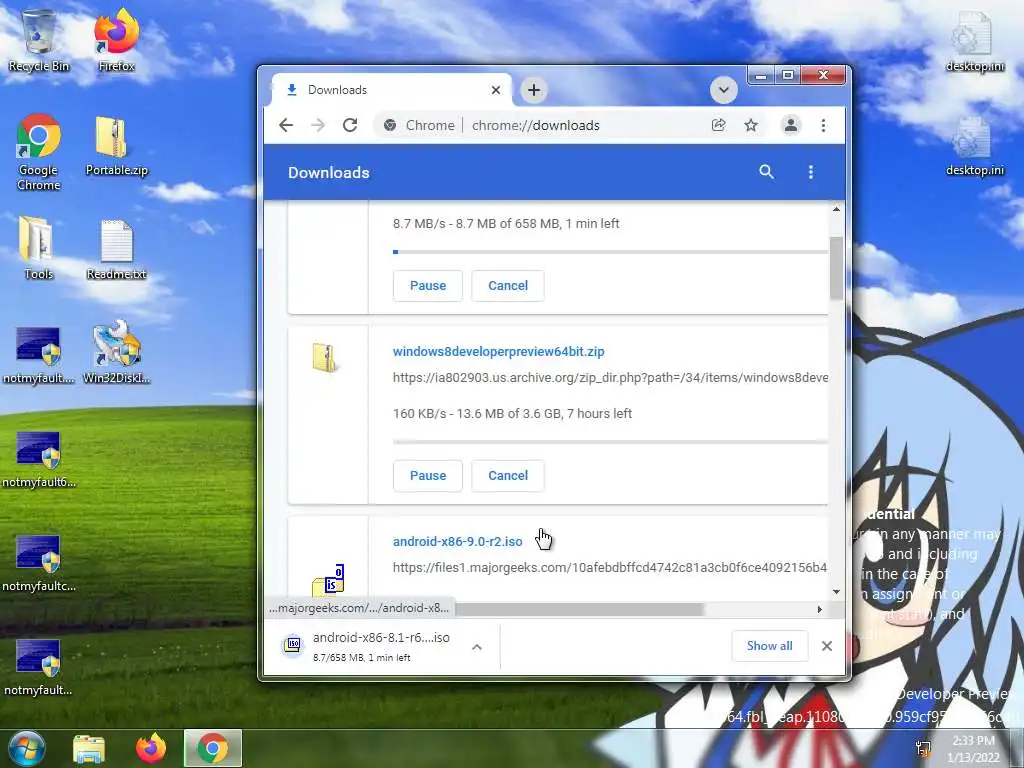The image size is (1024, 768).
Task: Click the 658 MB download progress bar
Action: 611,251
